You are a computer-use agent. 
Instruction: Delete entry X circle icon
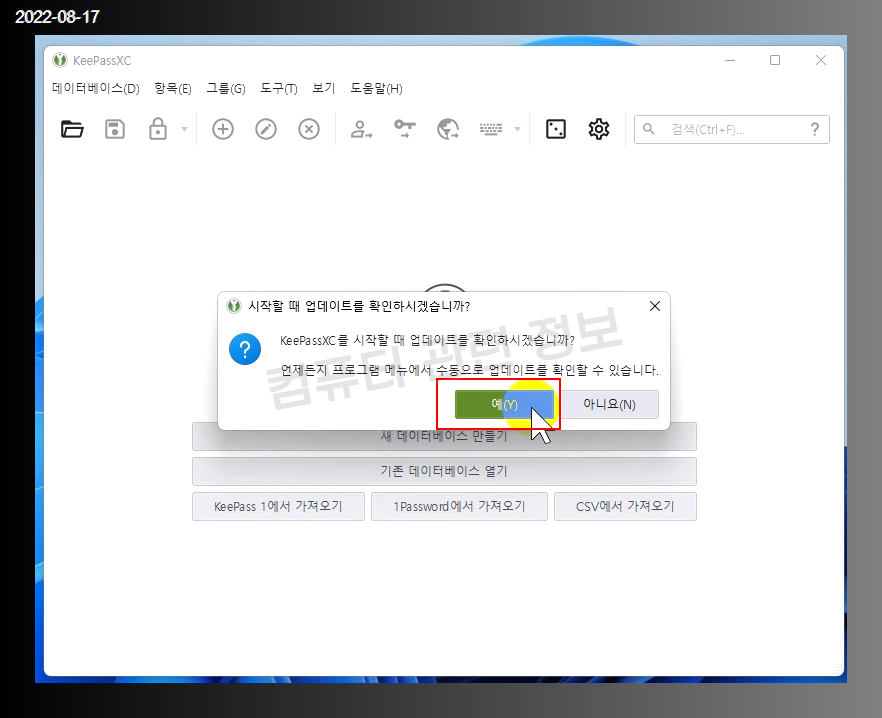(x=309, y=129)
